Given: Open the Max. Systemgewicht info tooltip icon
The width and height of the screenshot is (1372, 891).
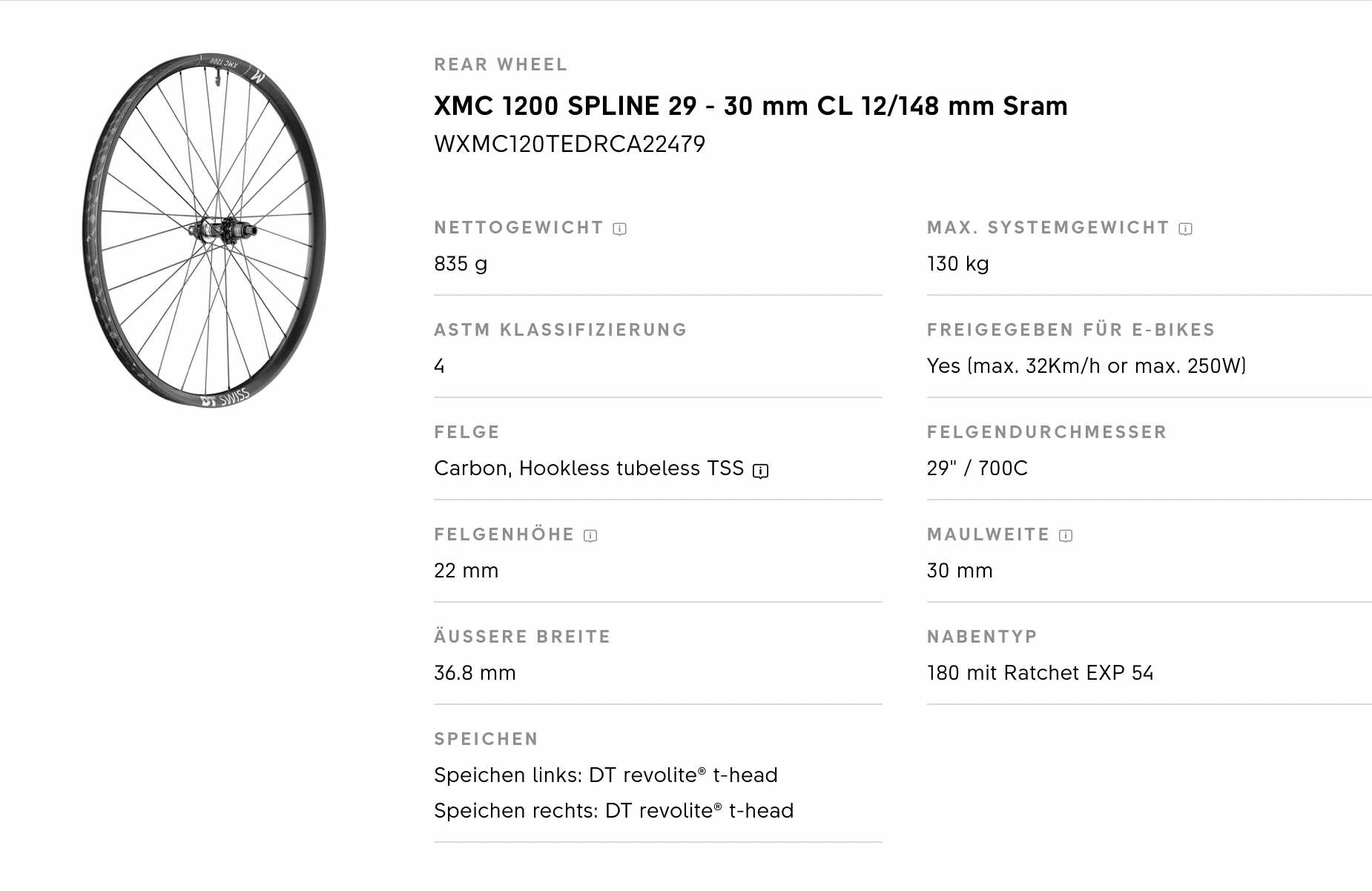Looking at the screenshot, I should click(x=1186, y=229).
